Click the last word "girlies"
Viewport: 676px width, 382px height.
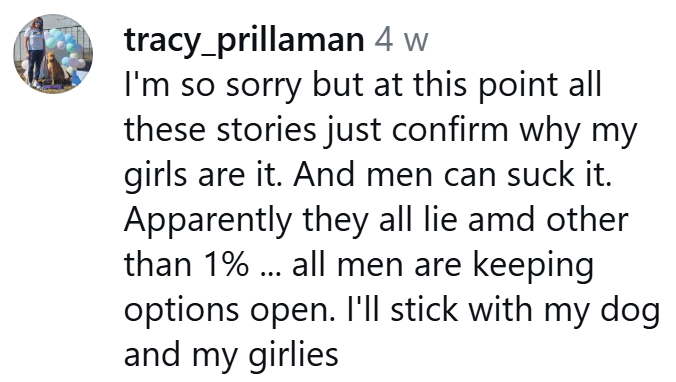294,356
